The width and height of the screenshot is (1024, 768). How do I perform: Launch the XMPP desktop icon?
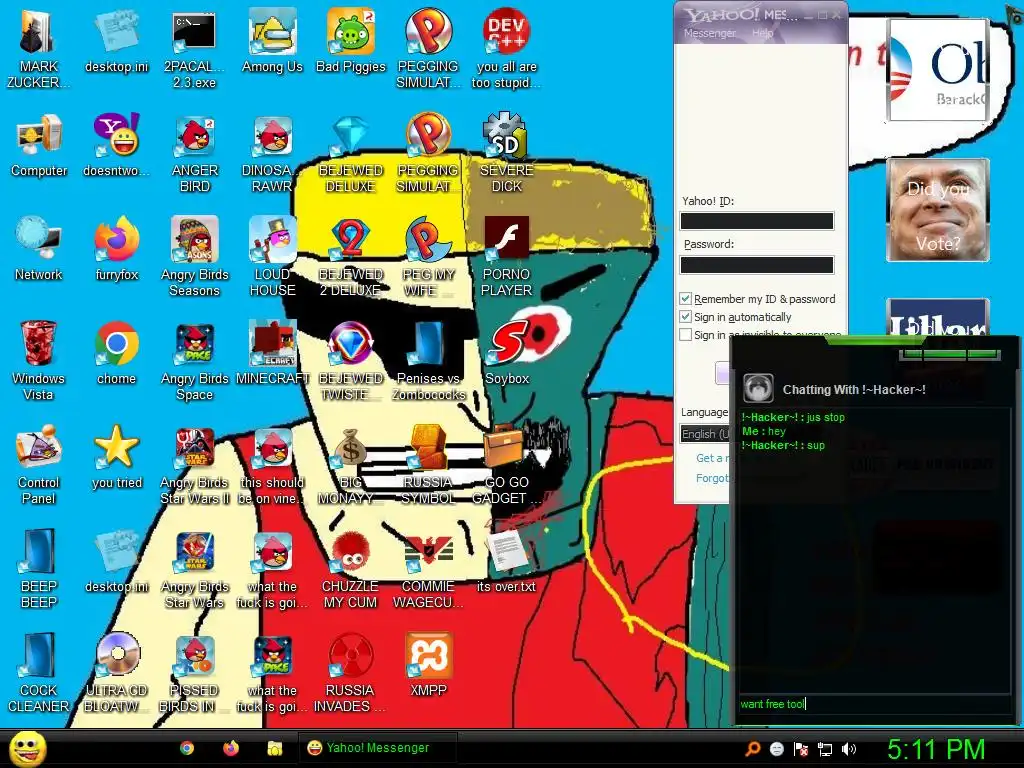point(428,665)
